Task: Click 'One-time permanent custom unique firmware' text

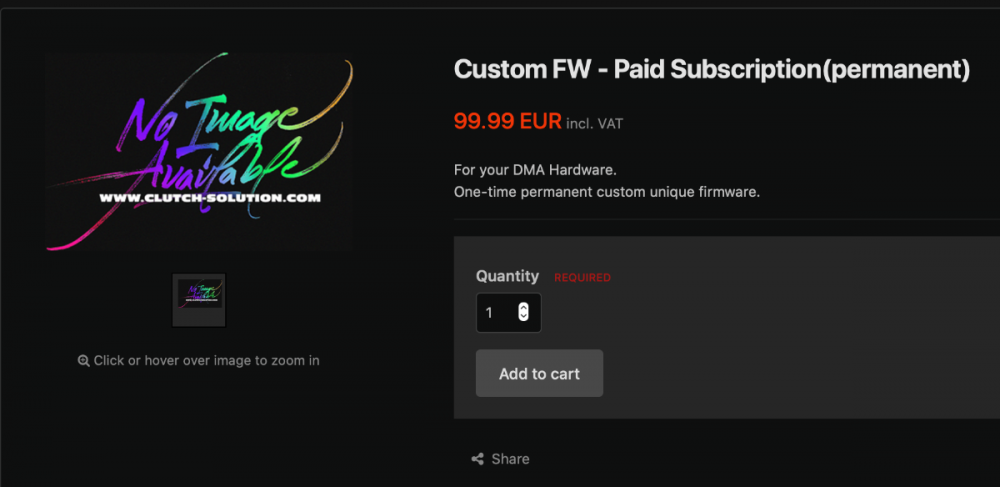Action: (606, 191)
